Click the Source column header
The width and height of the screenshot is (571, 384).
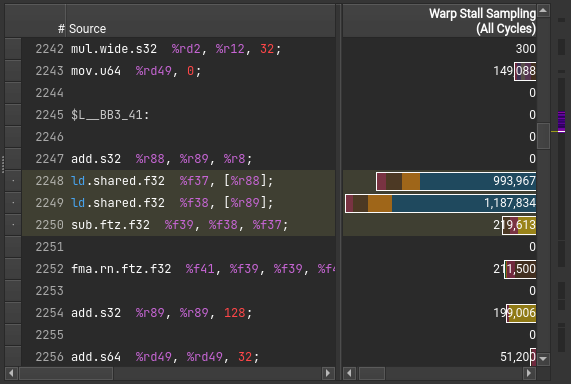tap(200, 21)
